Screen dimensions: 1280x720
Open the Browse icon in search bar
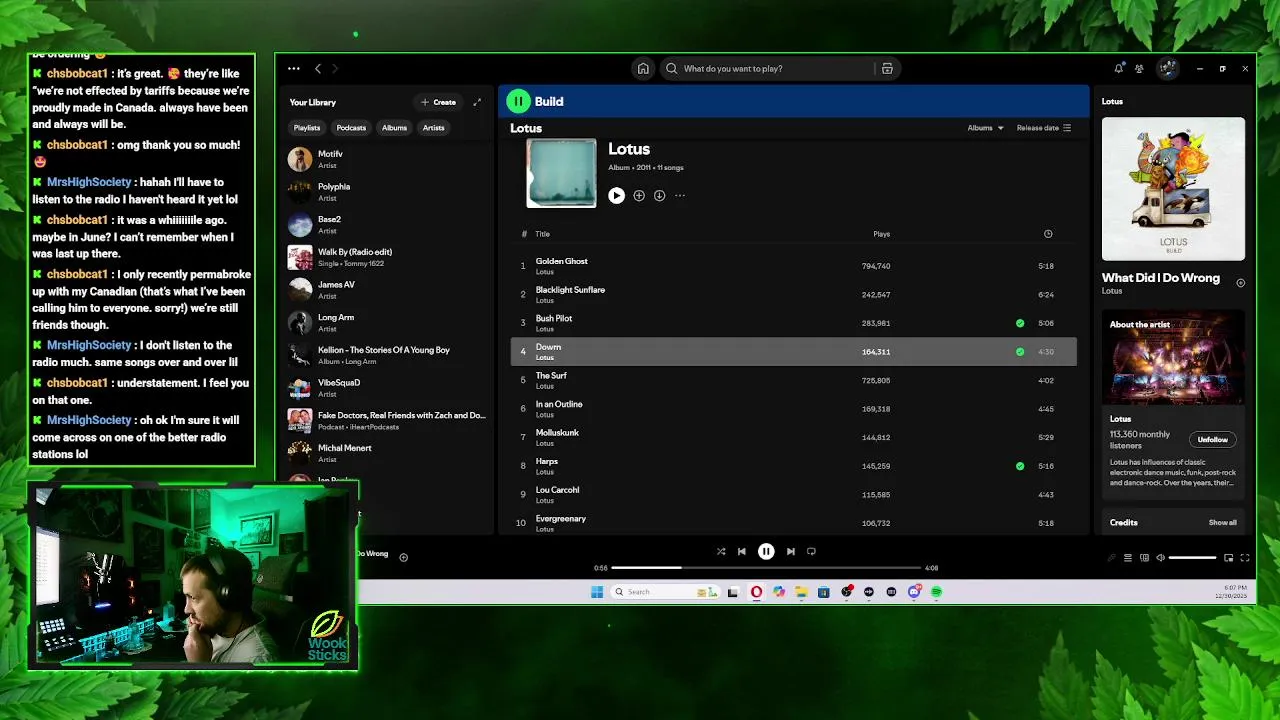[x=887, y=69]
